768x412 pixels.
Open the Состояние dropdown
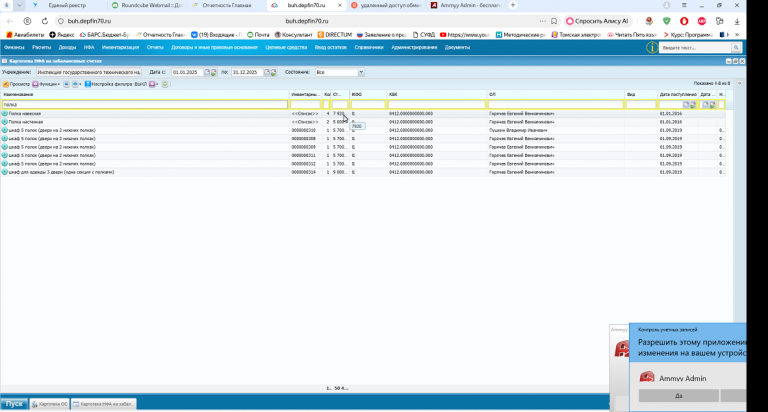[x=361, y=72]
